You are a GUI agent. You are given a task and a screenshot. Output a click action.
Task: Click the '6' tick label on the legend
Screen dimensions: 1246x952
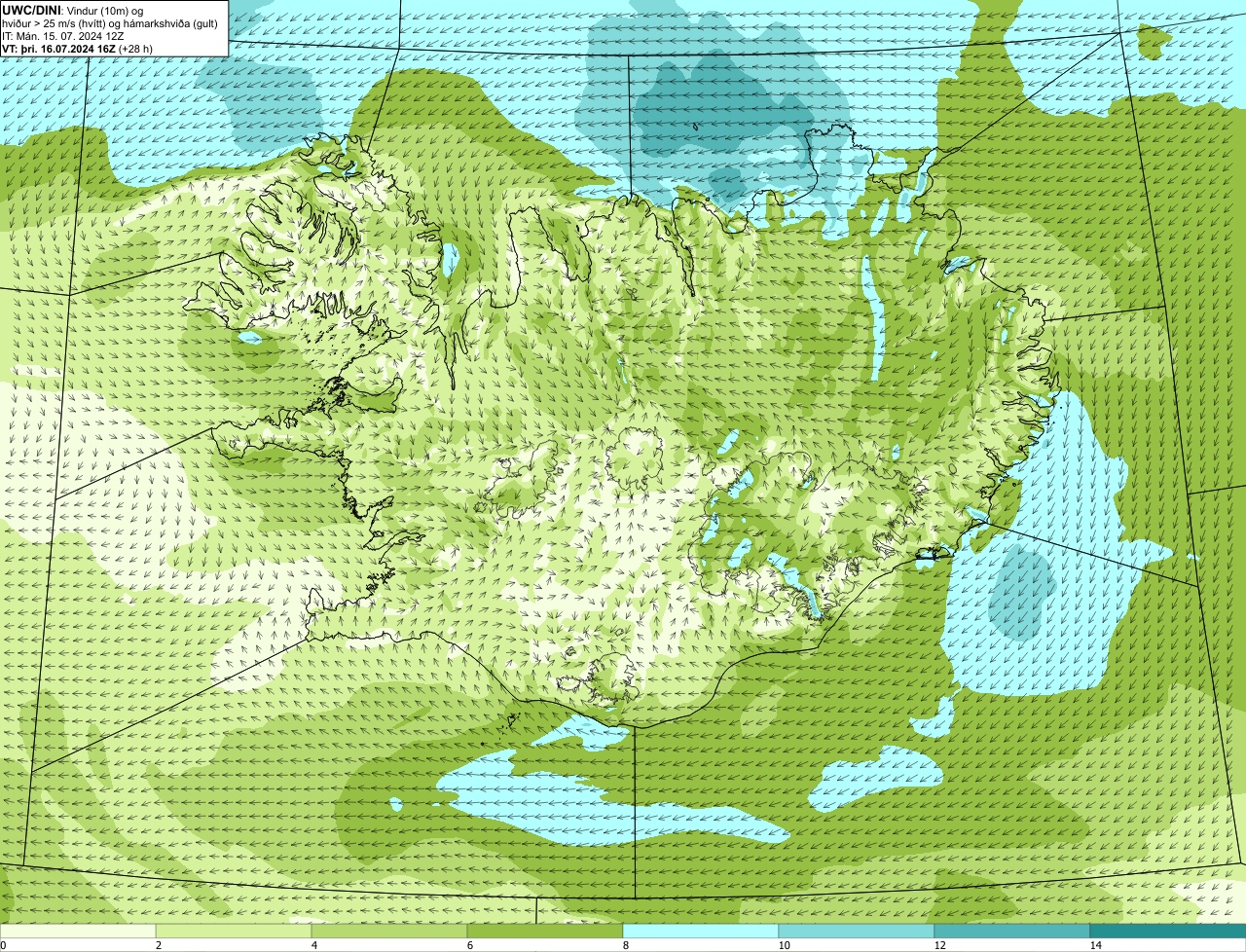click(x=469, y=945)
